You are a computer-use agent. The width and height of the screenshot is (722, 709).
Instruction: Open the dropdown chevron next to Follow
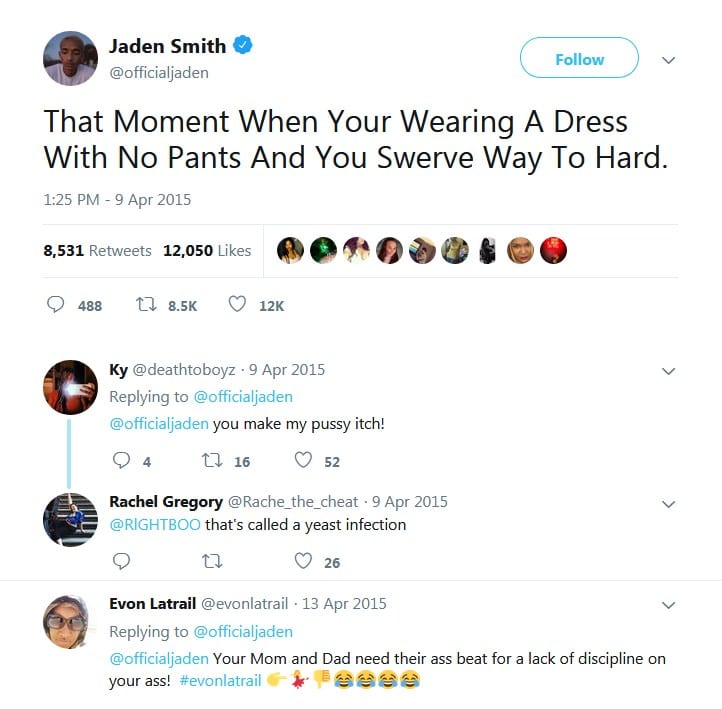pyautogui.click(x=668, y=60)
